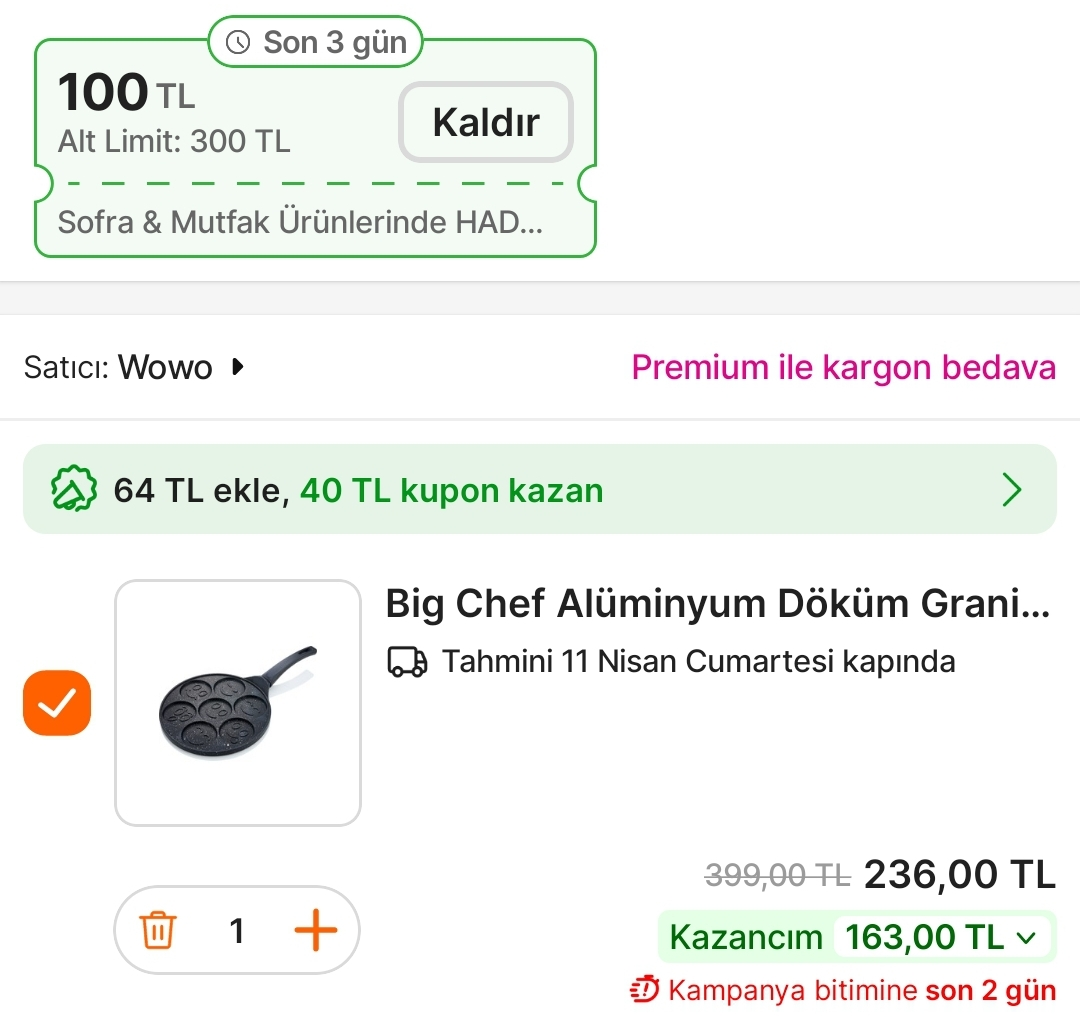Tap the 236,00 TL price
The image size is (1080, 1017).
point(959,875)
